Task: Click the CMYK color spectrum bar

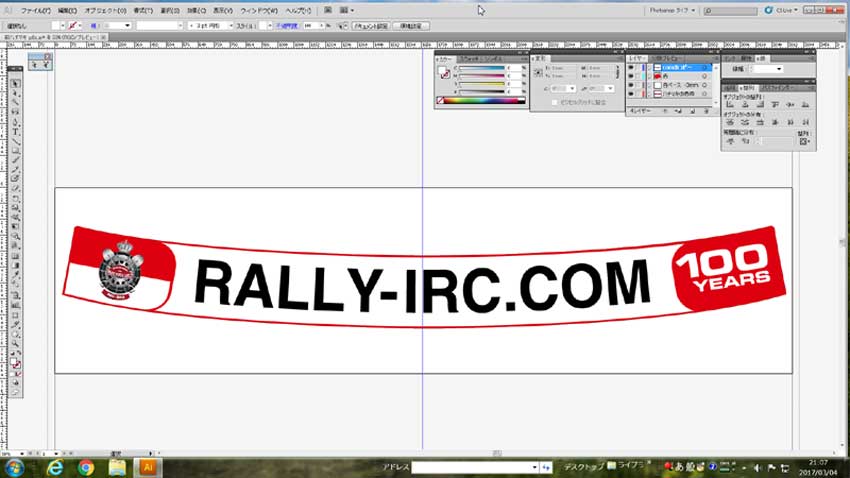Action: pyautogui.click(x=481, y=100)
